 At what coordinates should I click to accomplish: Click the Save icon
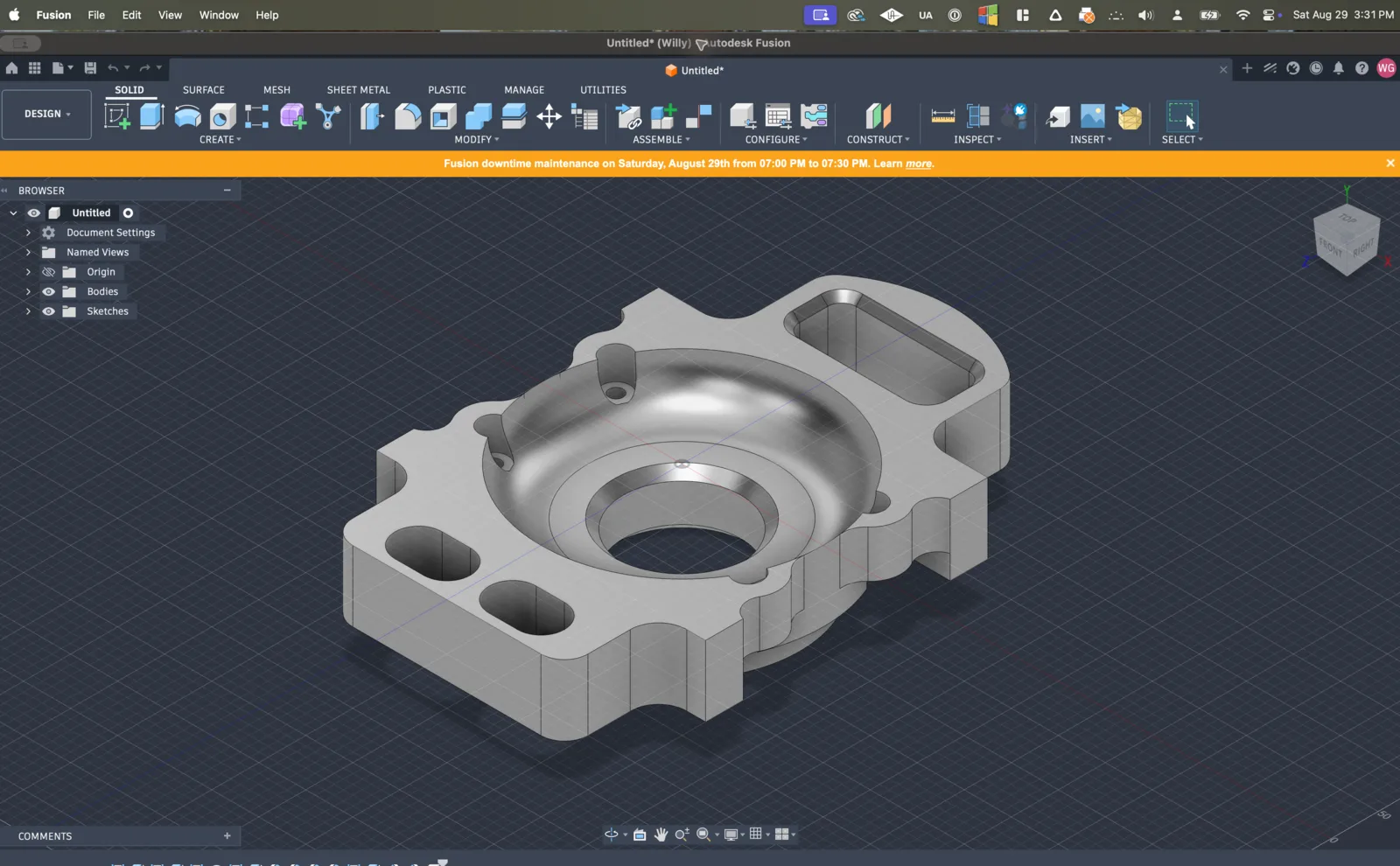click(x=90, y=67)
